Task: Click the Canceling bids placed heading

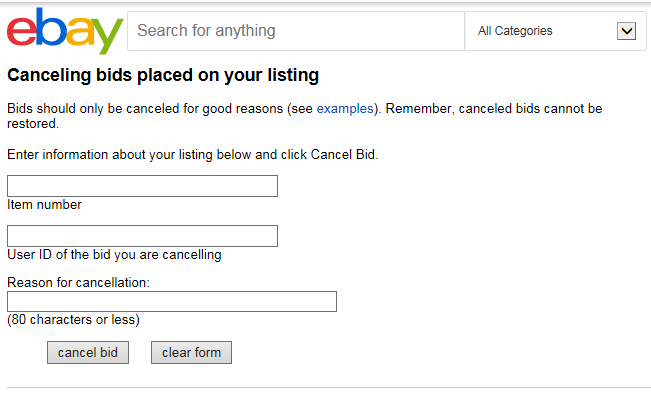Action: click(x=163, y=75)
